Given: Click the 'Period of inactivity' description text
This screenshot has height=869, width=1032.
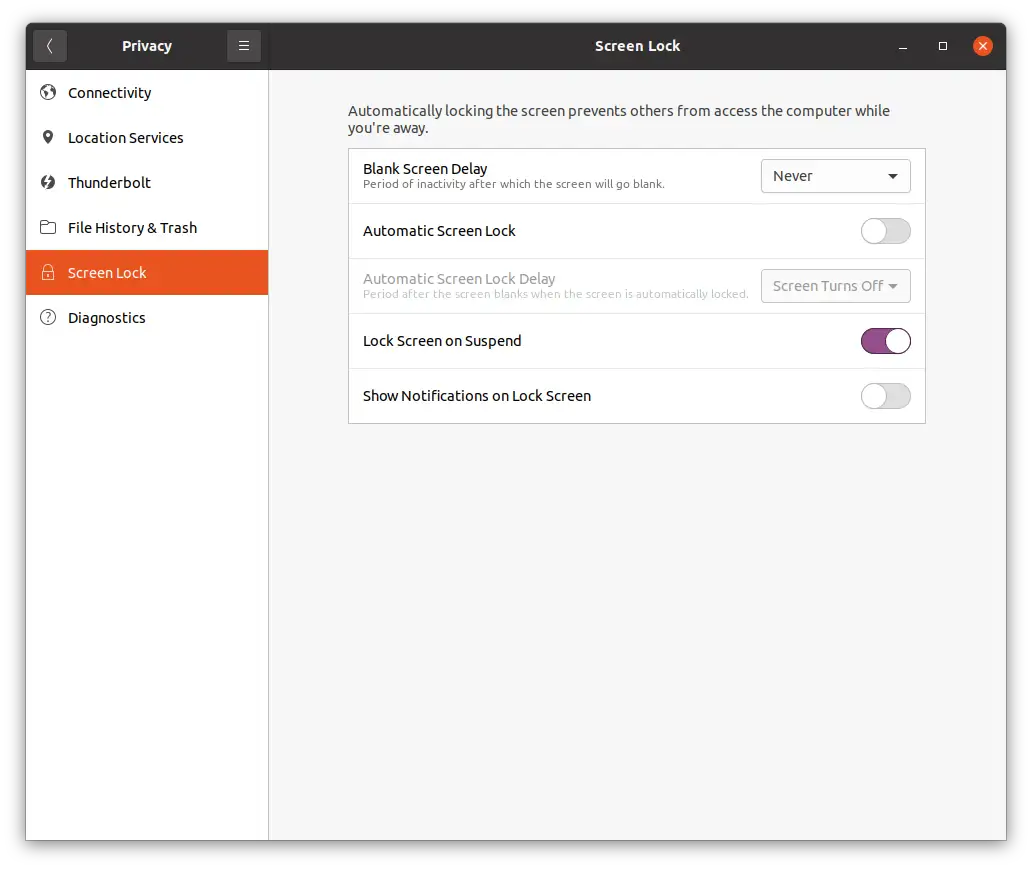Looking at the screenshot, I should coord(513,184).
